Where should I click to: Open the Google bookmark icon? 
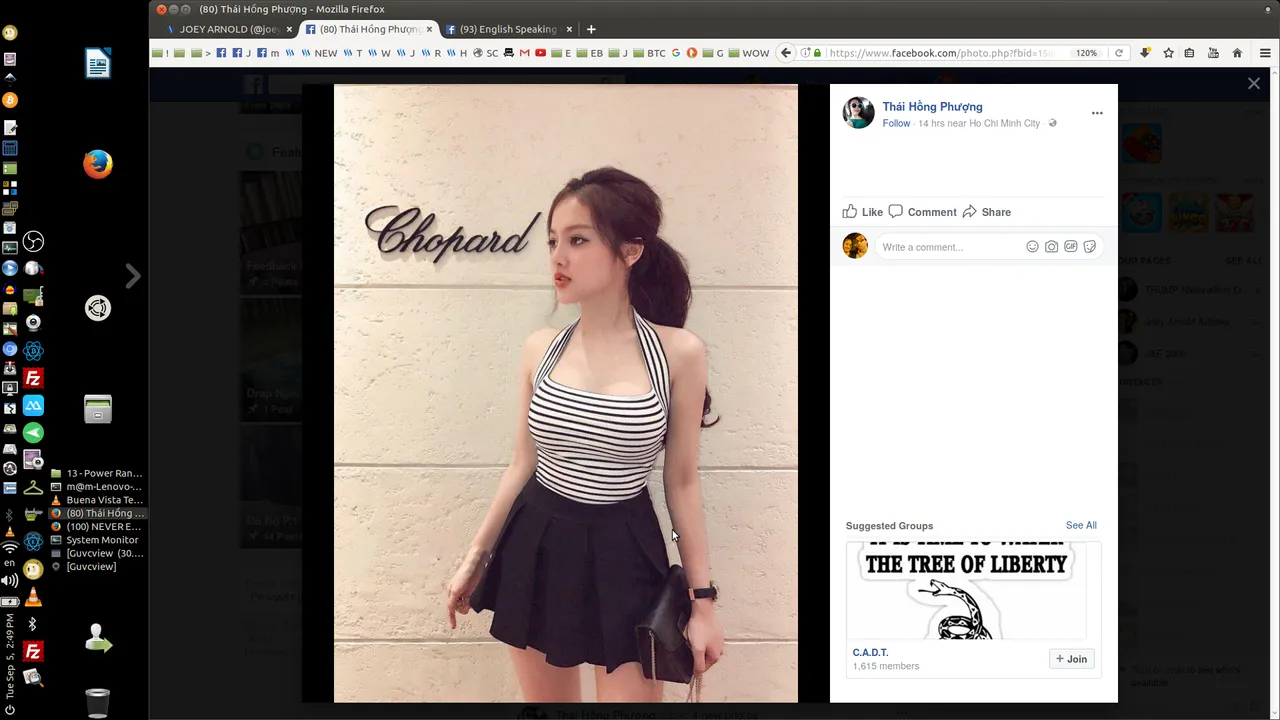pos(676,53)
